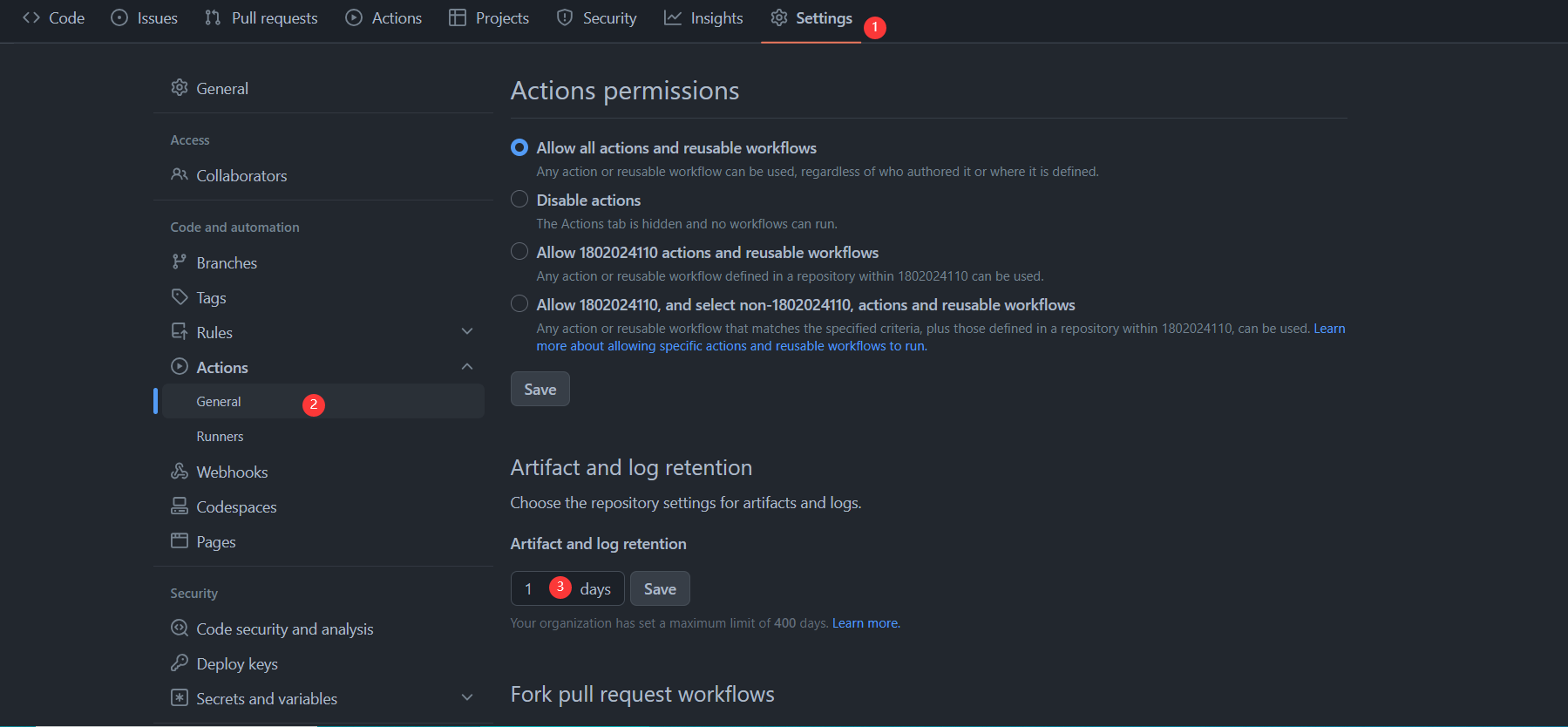The height and width of the screenshot is (727, 1568).
Task: Select the Disable actions radio button
Action: 519,200
